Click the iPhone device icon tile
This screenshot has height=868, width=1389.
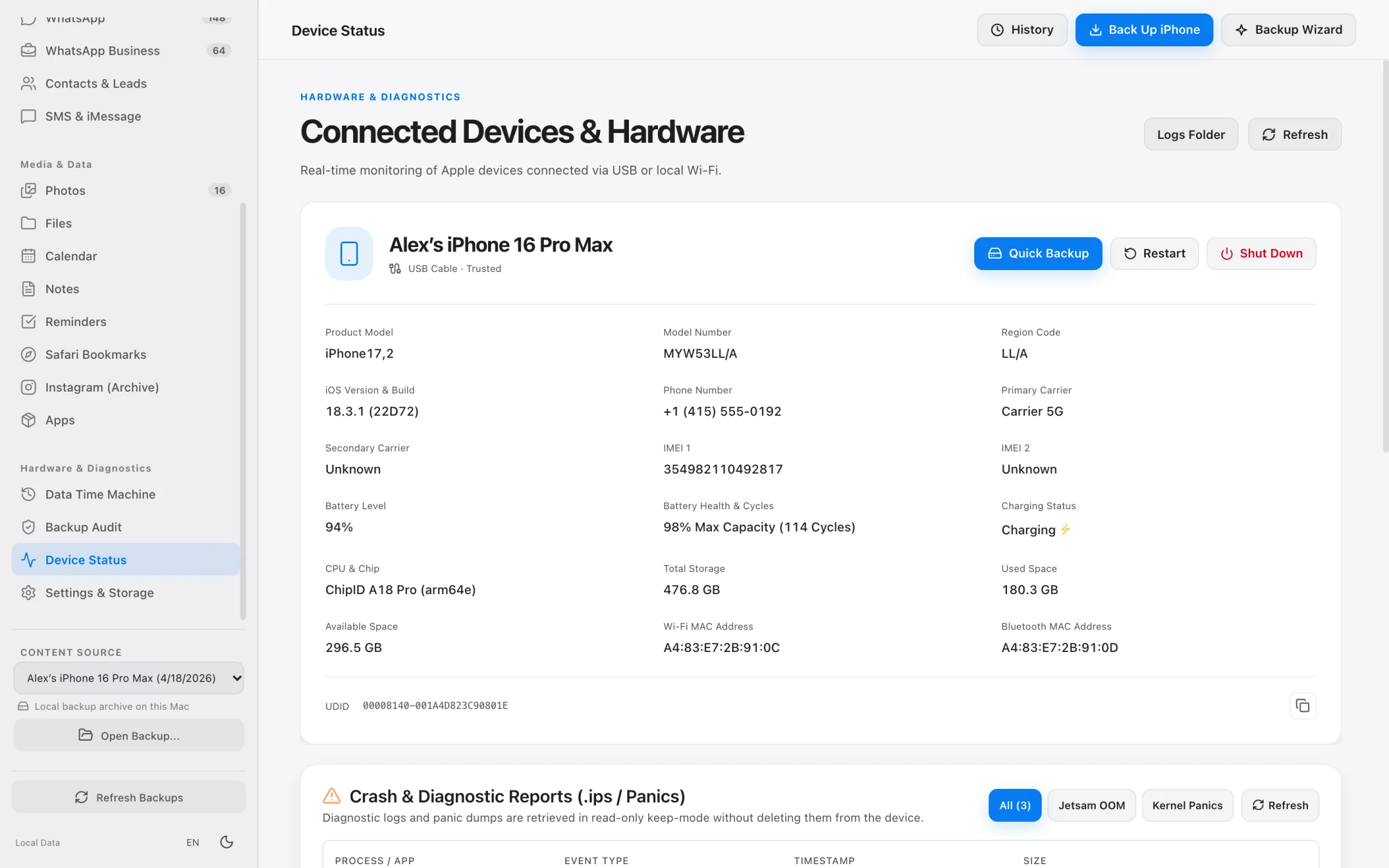tap(349, 253)
